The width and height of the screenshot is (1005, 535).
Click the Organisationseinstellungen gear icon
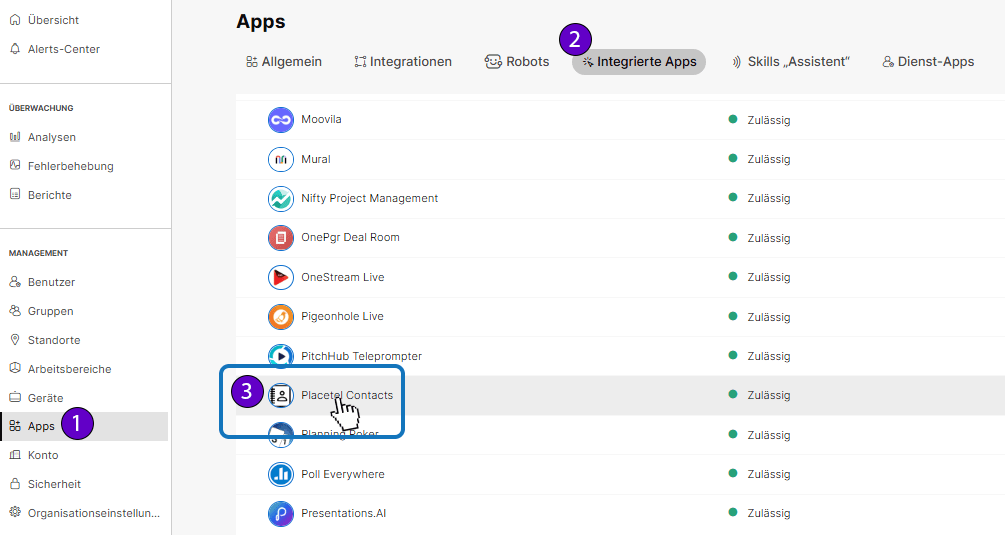point(15,513)
